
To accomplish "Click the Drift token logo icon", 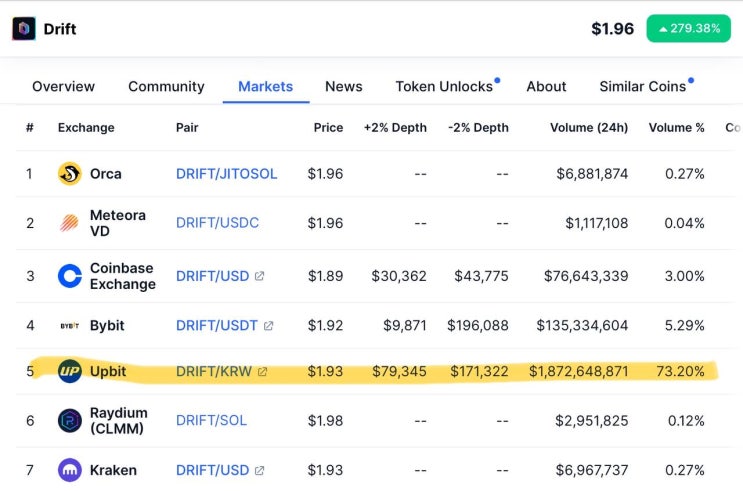I will (24, 28).
